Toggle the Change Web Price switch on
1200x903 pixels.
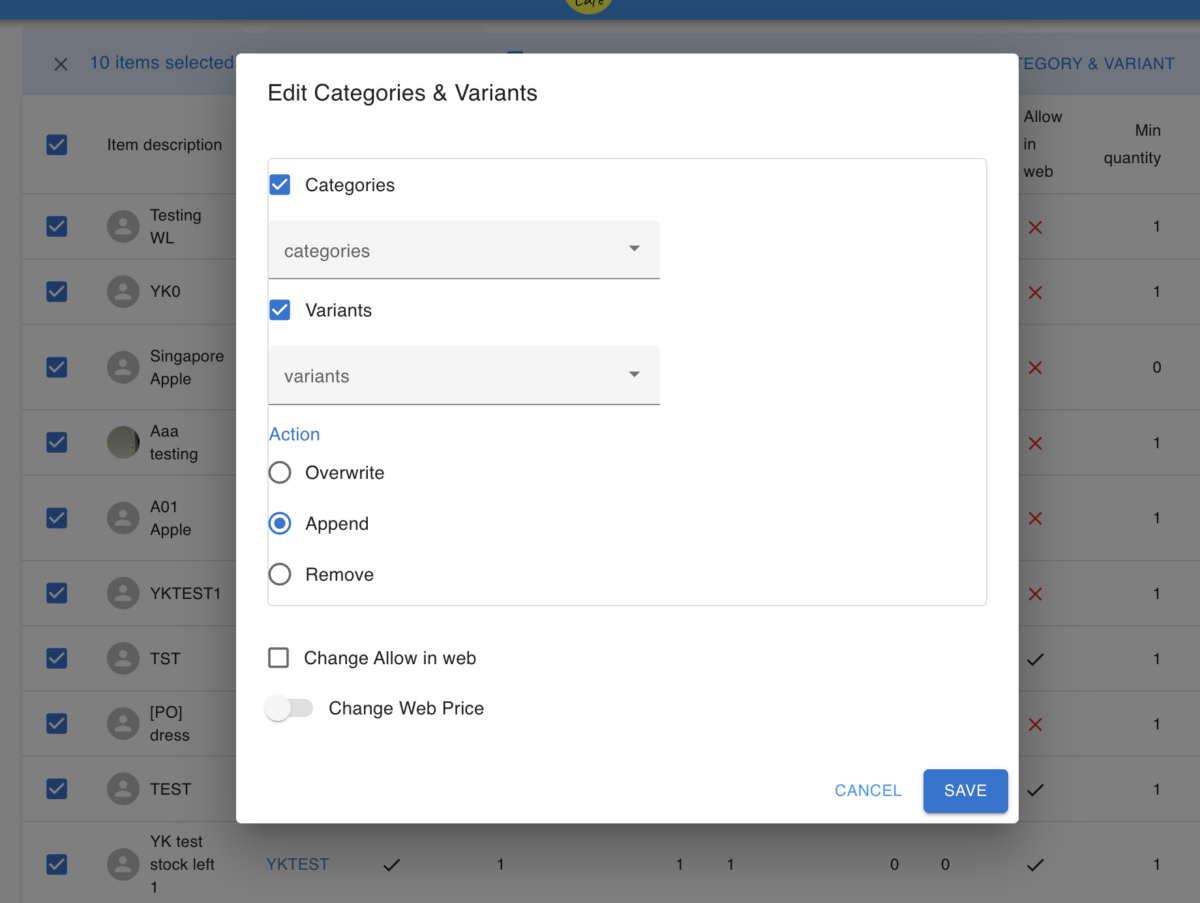tap(289, 708)
